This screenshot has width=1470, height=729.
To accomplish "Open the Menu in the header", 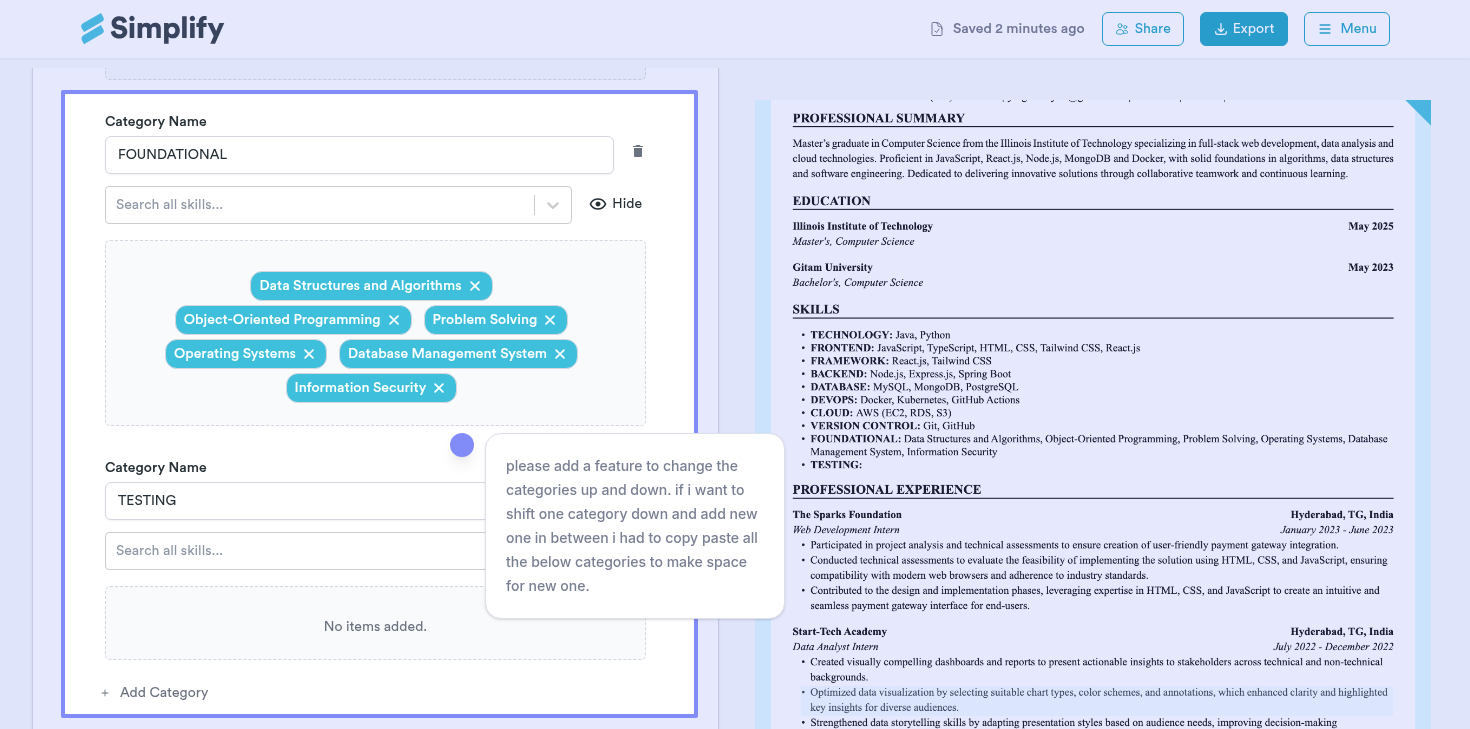I will pyautogui.click(x=1346, y=29).
